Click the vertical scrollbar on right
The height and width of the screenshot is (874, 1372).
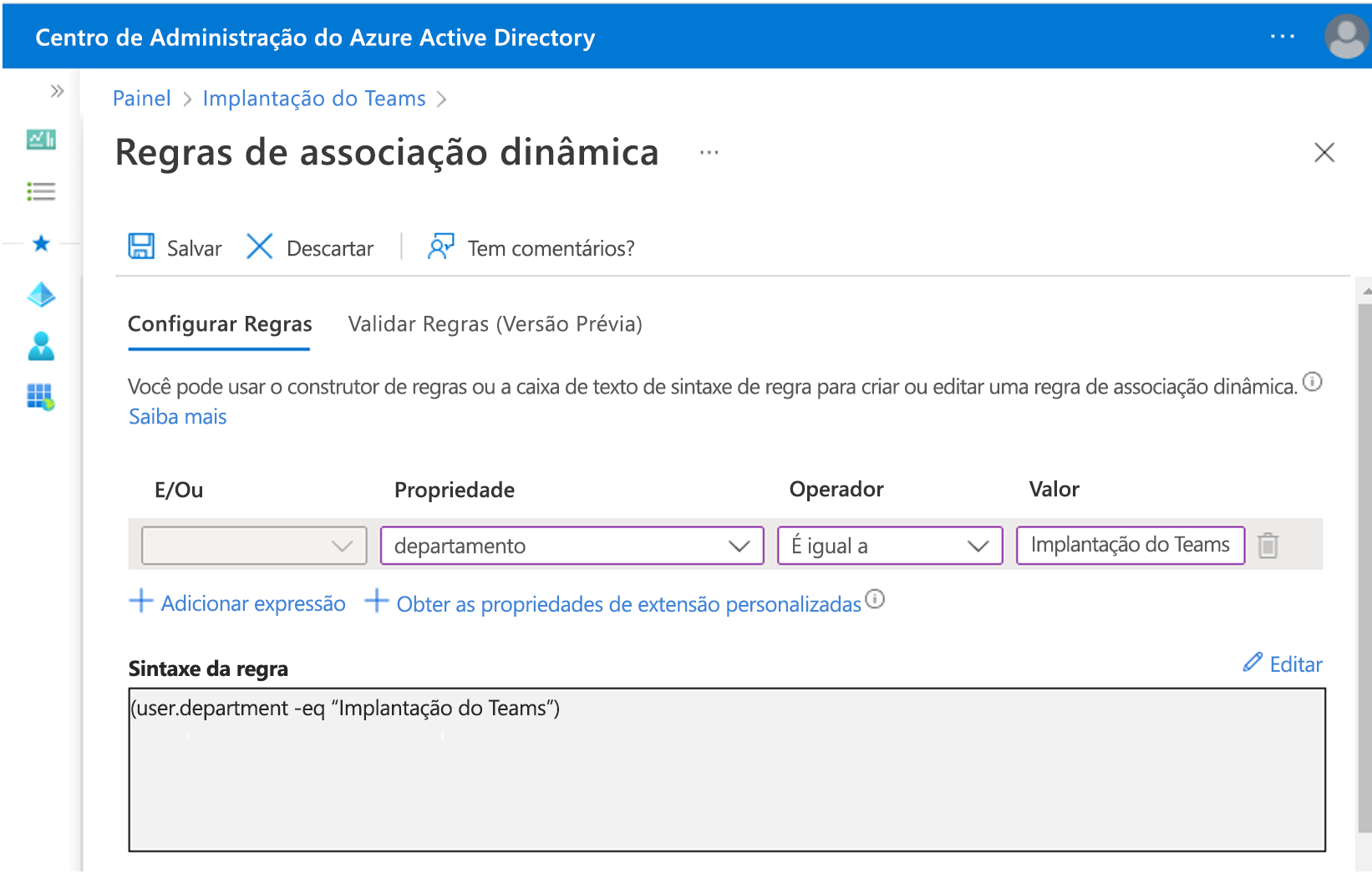tap(1365, 568)
